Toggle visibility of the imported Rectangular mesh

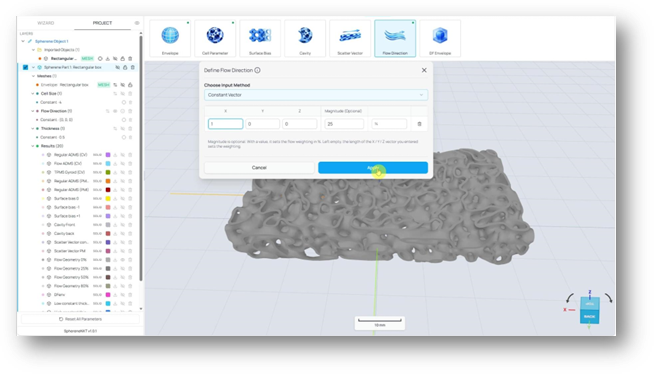tap(115, 58)
